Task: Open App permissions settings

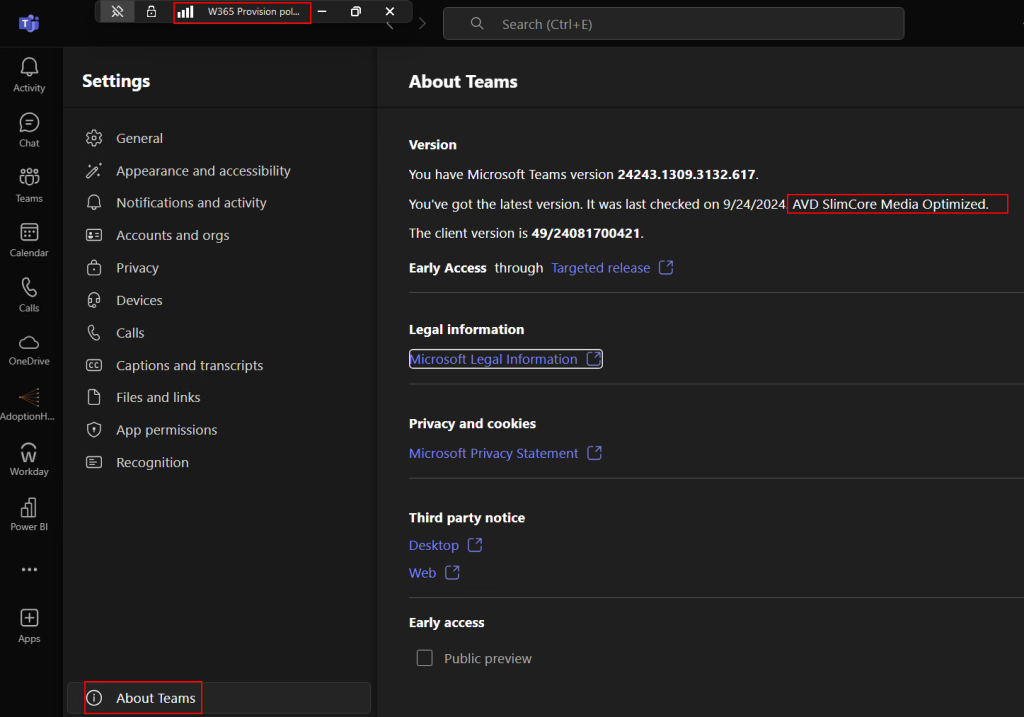Action: pyautogui.click(x=167, y=430)
